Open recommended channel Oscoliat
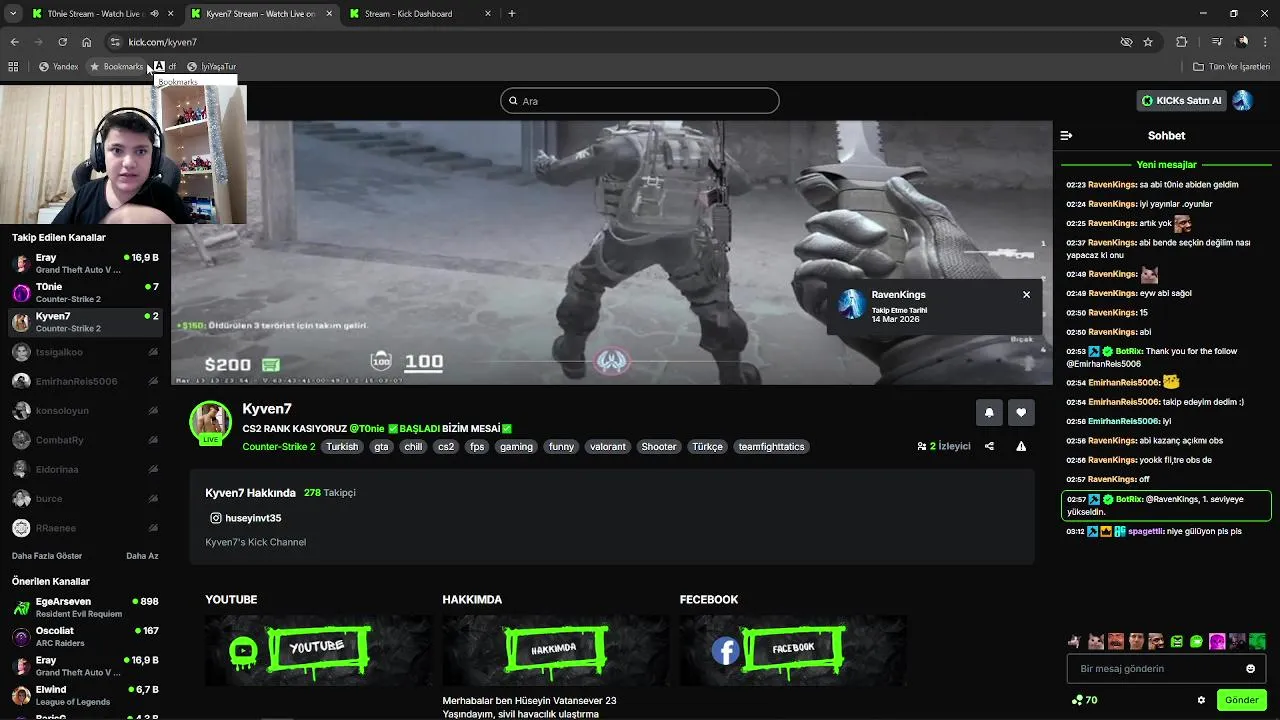Image resolution: width=1280 pixels, height=720 pixels. 85,637
